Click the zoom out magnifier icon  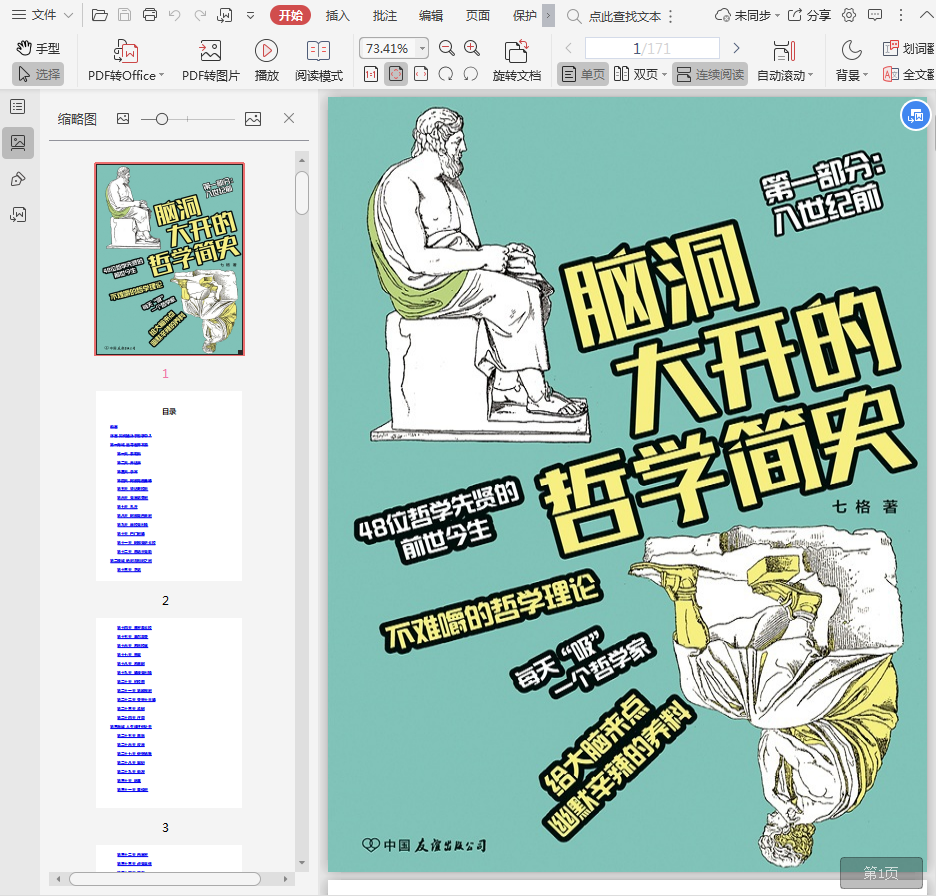coord(447,48)
